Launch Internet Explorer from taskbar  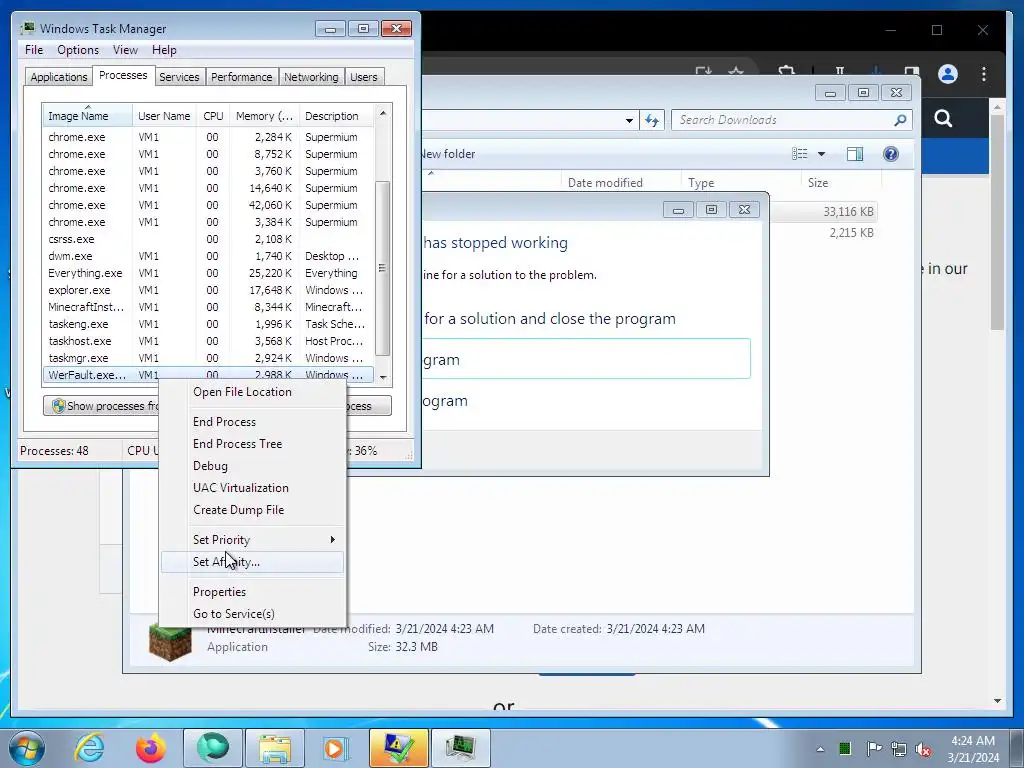point(89,748)
